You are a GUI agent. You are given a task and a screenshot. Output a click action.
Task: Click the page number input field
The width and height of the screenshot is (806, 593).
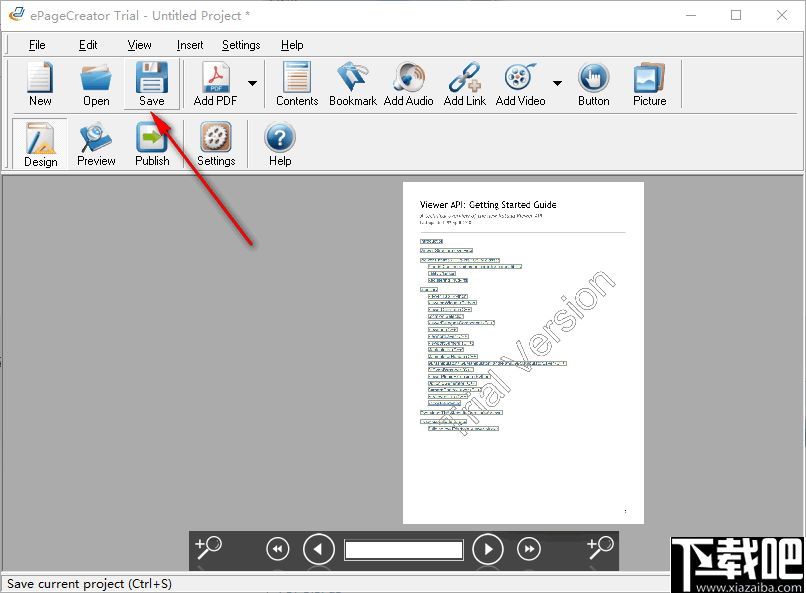[x=404, y=550]
